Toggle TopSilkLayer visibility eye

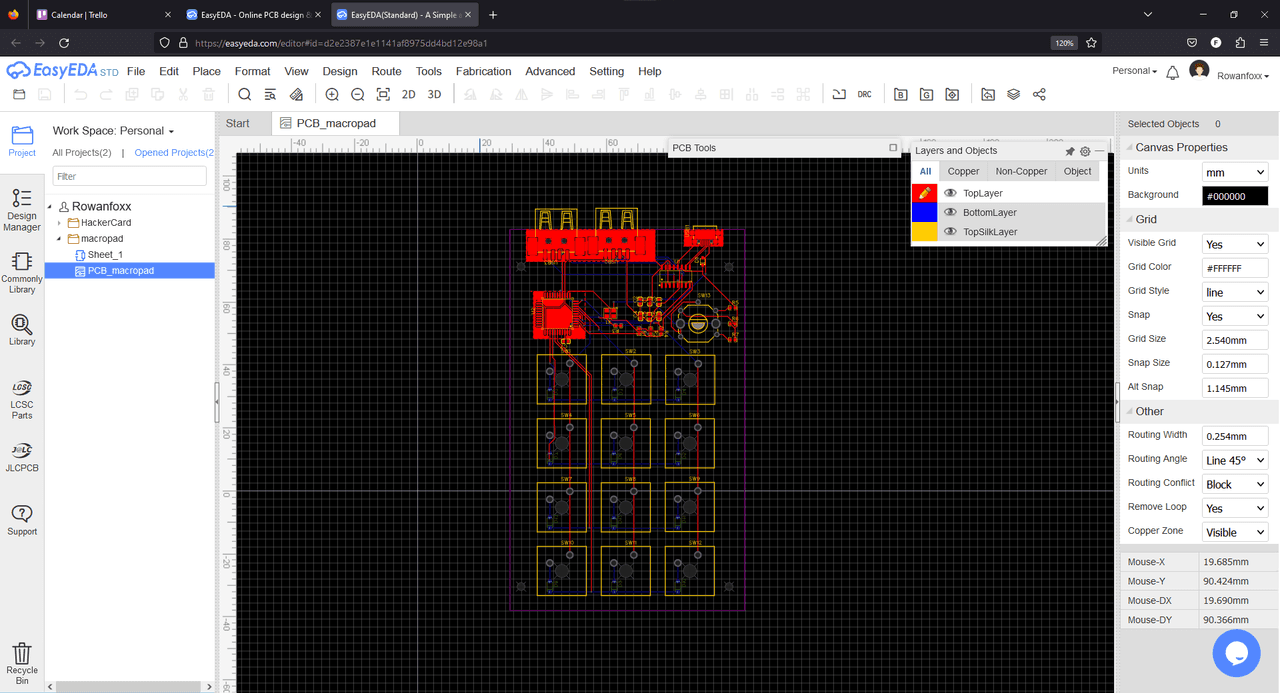(x=950, y=231)
